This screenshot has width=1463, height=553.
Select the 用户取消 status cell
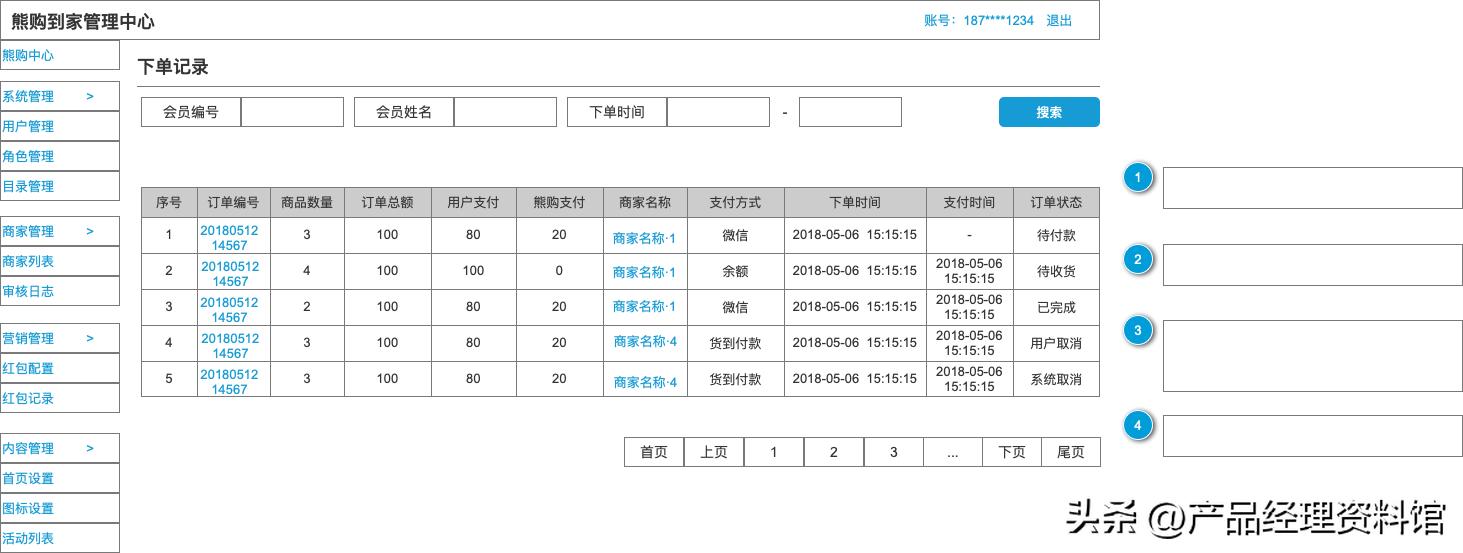pyautogui.click(x=1056, y=343)
